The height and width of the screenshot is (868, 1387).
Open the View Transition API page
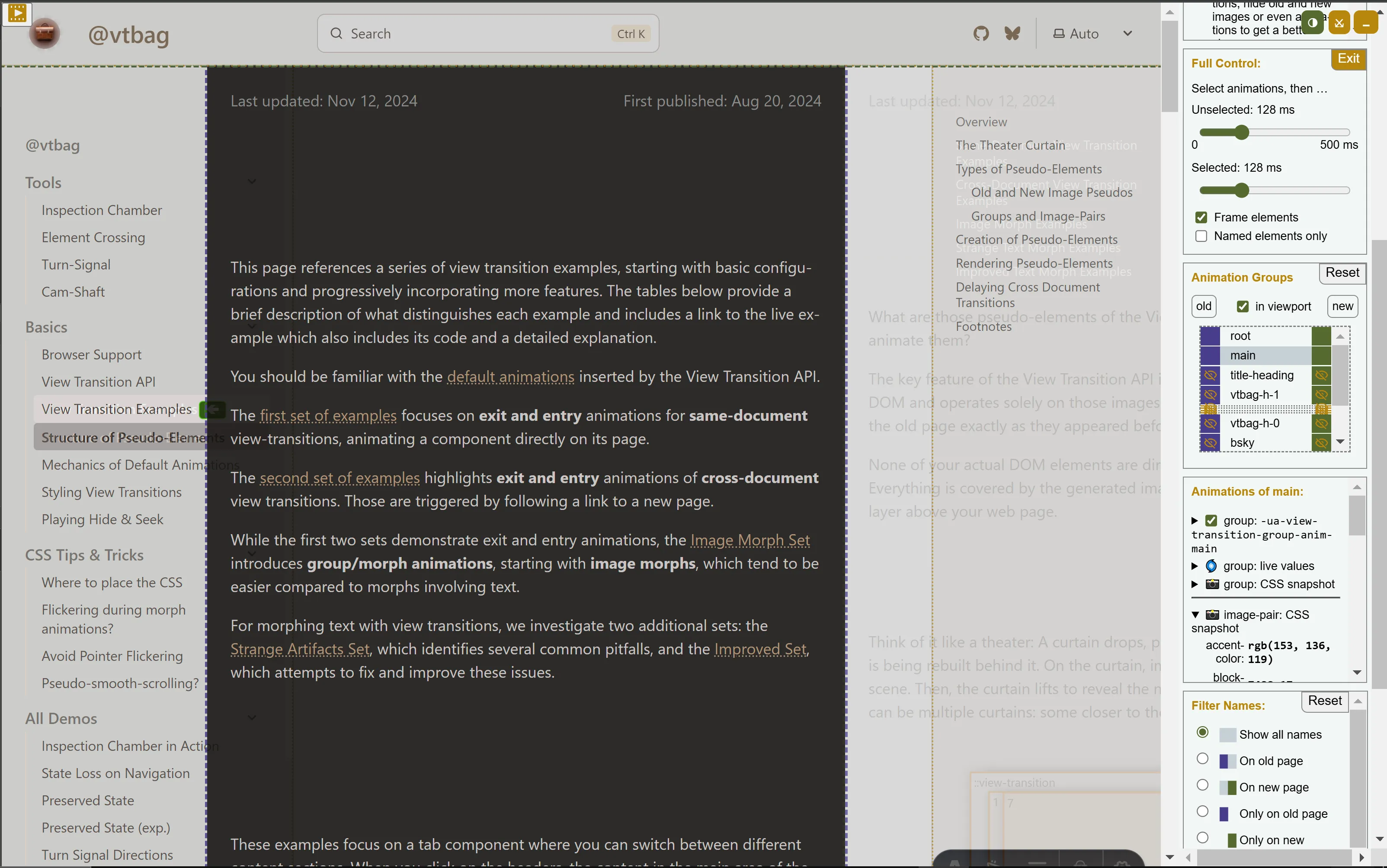[98, 381]
